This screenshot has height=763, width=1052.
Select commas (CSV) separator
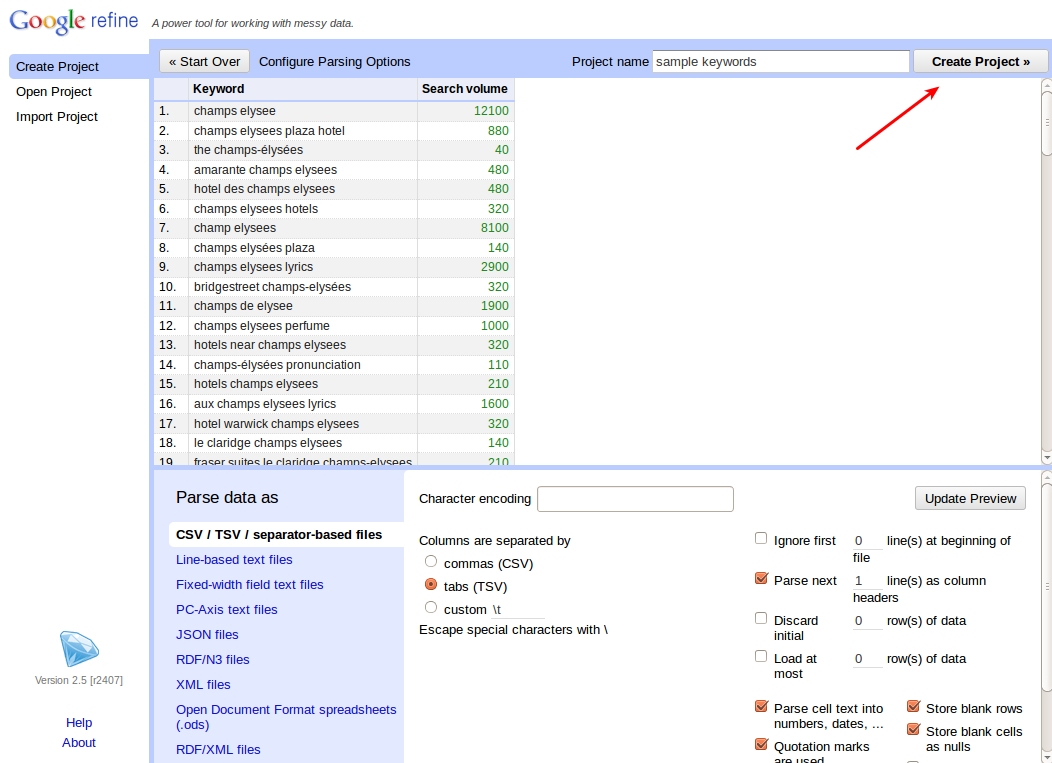pyautogui.click(x=431, y=561)
